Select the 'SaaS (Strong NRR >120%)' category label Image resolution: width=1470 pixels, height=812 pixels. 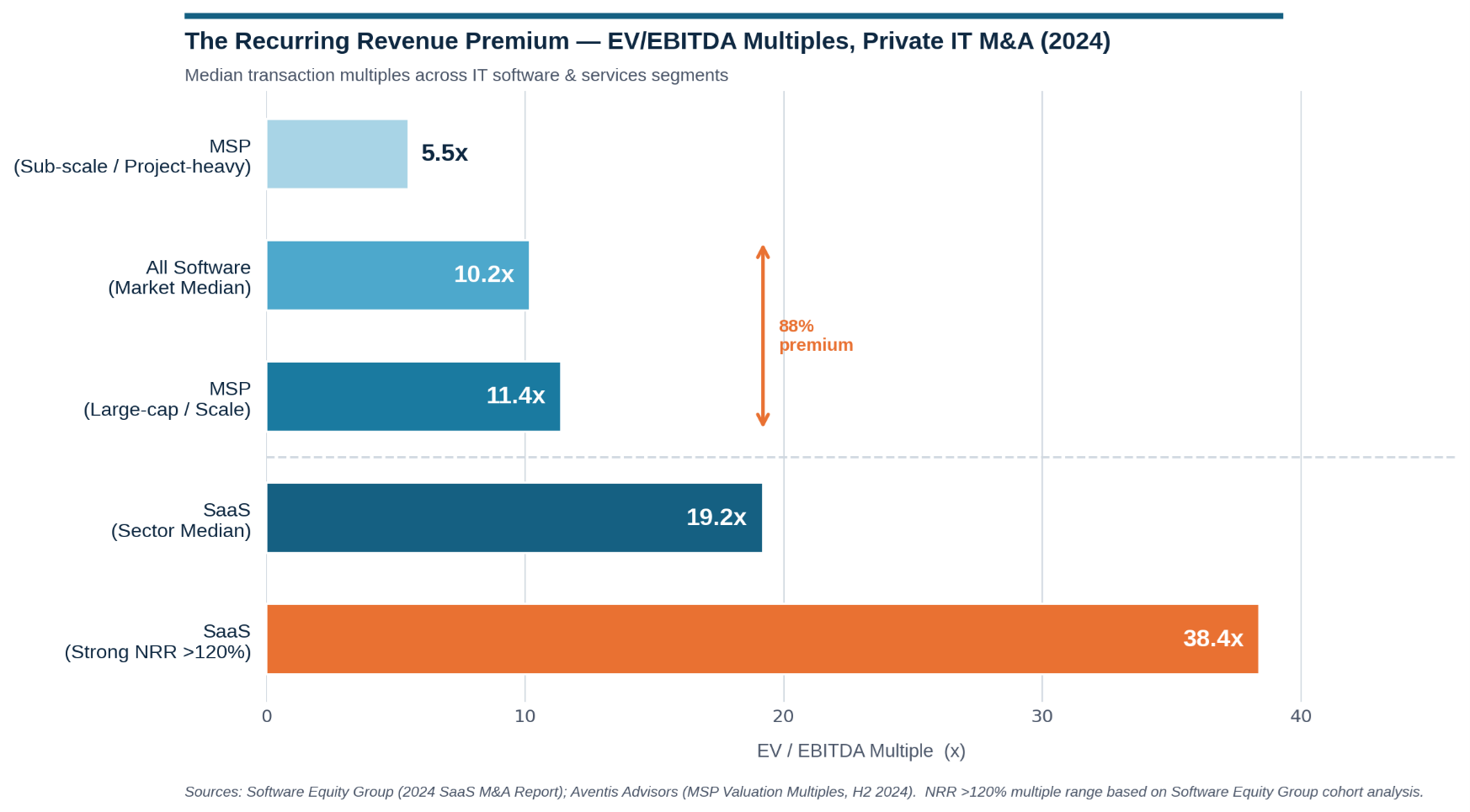click(158, 642)
